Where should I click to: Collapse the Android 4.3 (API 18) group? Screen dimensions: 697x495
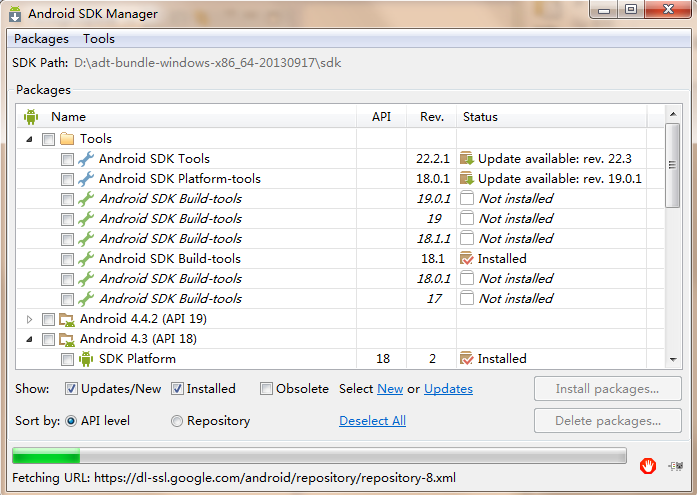coord(29,339)
